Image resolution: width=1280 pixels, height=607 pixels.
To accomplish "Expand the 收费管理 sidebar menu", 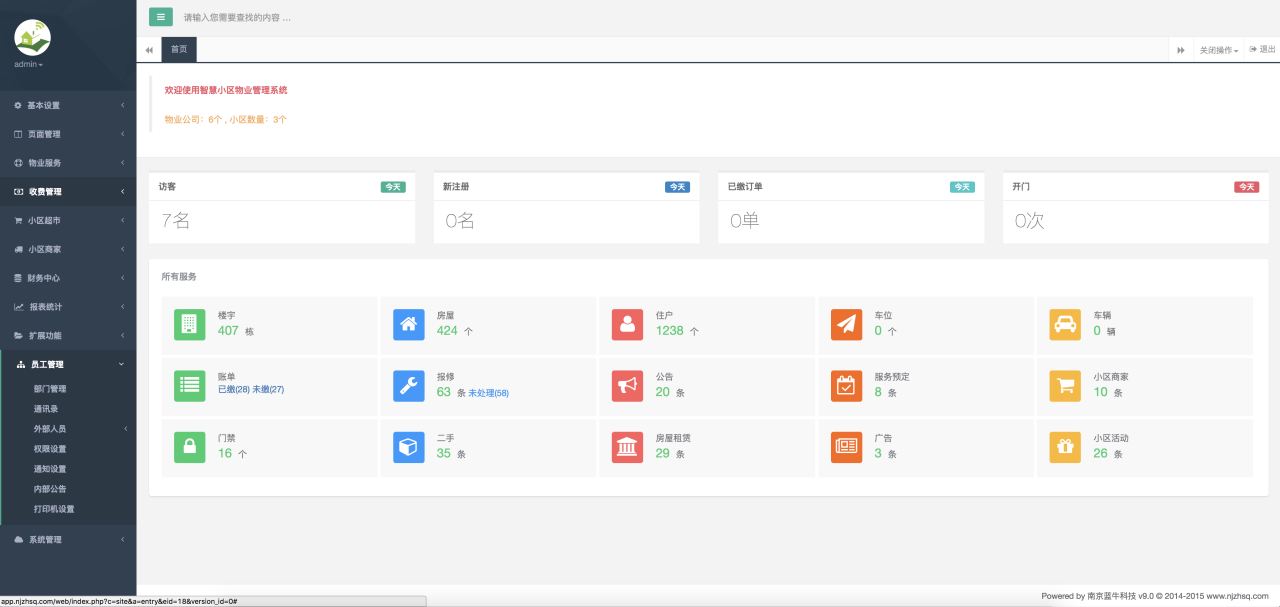I will [x=68, y=192].
